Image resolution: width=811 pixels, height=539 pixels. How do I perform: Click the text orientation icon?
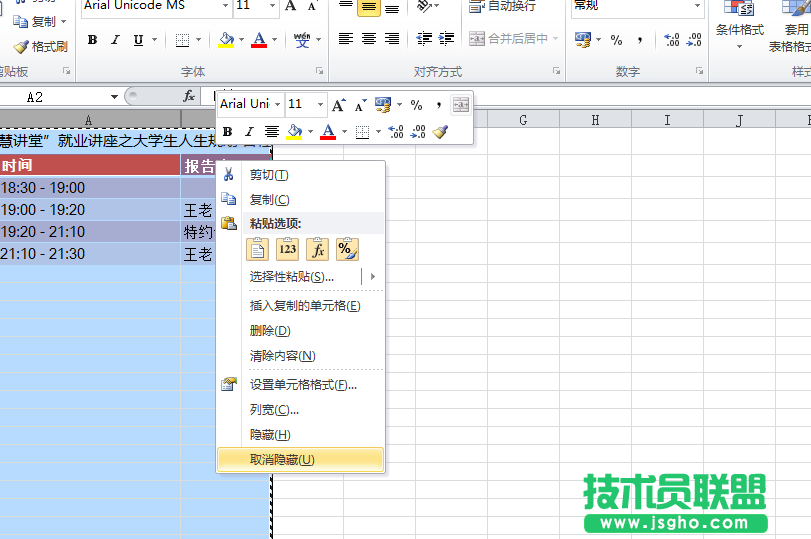click(425, 6)
